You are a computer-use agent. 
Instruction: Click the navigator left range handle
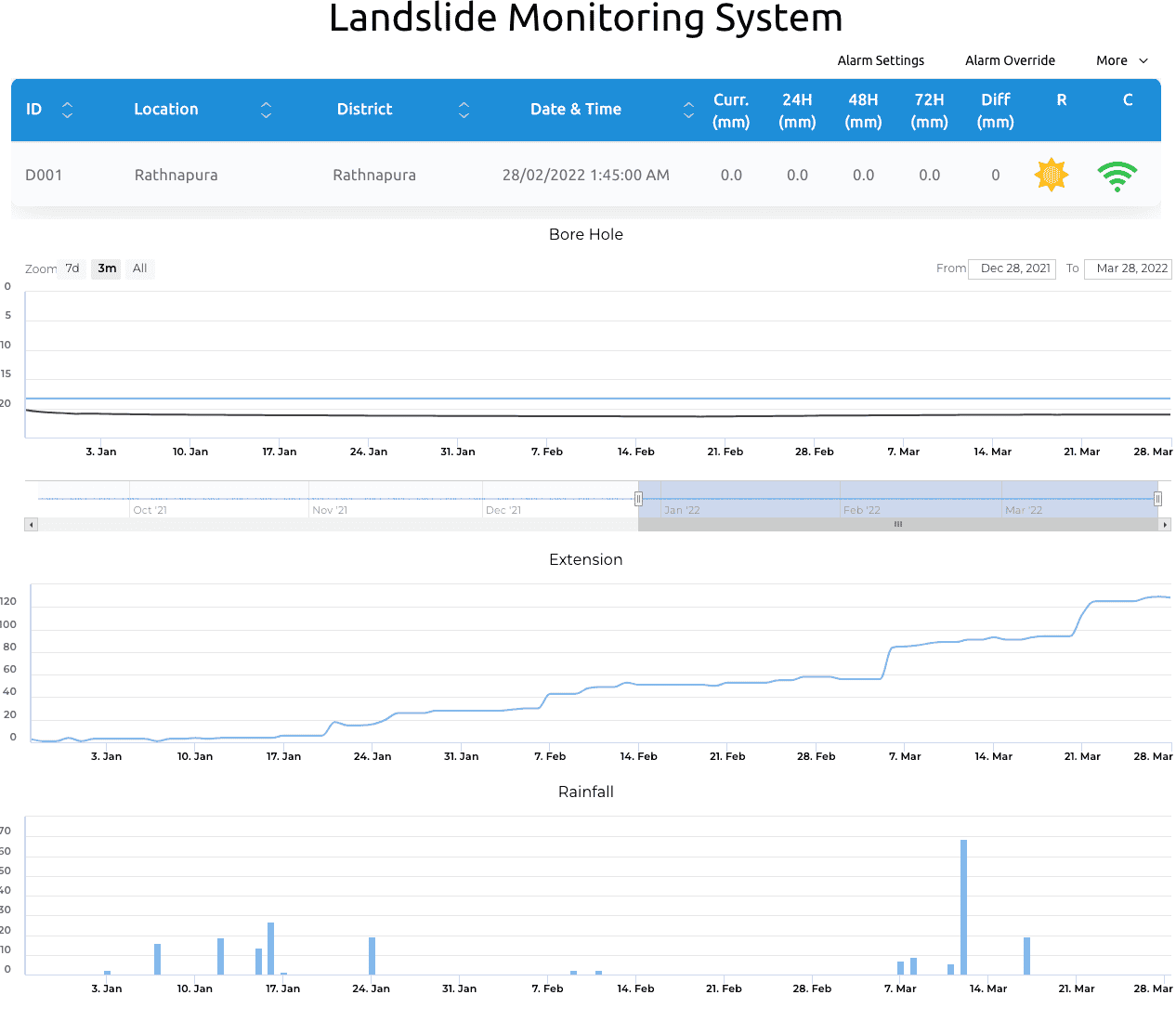pyautogui.click(x=638, y=499)
